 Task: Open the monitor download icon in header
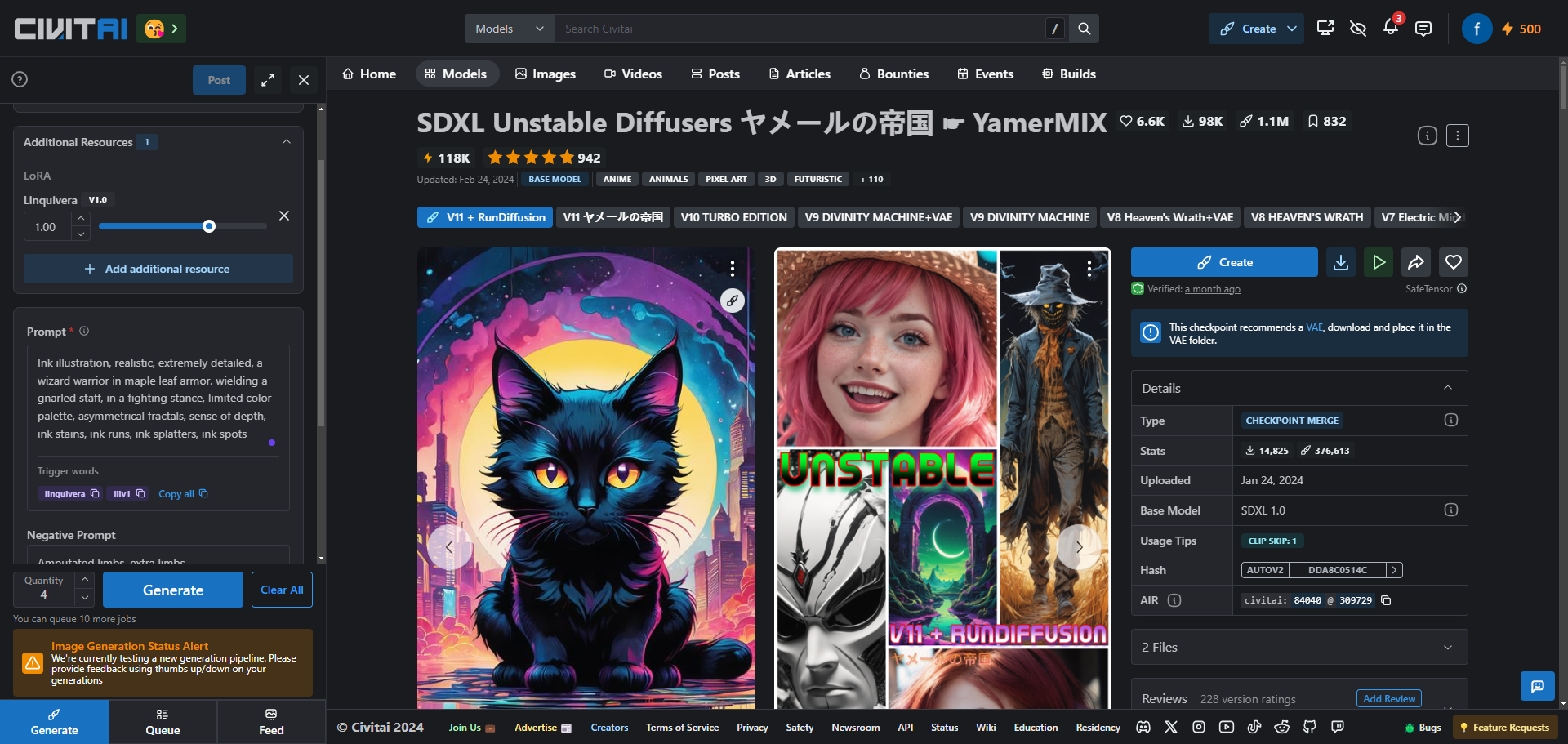click(x=1325, y=29)
